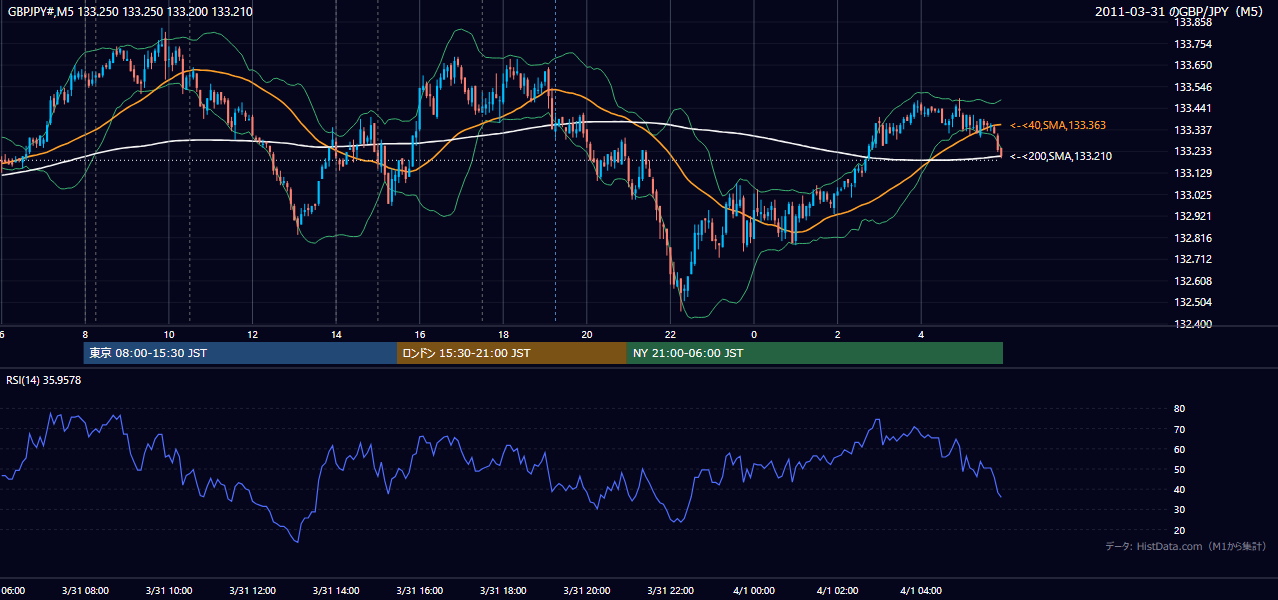1278x600 pixels.
Task: Click the 3/31 18:00 time label
Action: [504, 590]
